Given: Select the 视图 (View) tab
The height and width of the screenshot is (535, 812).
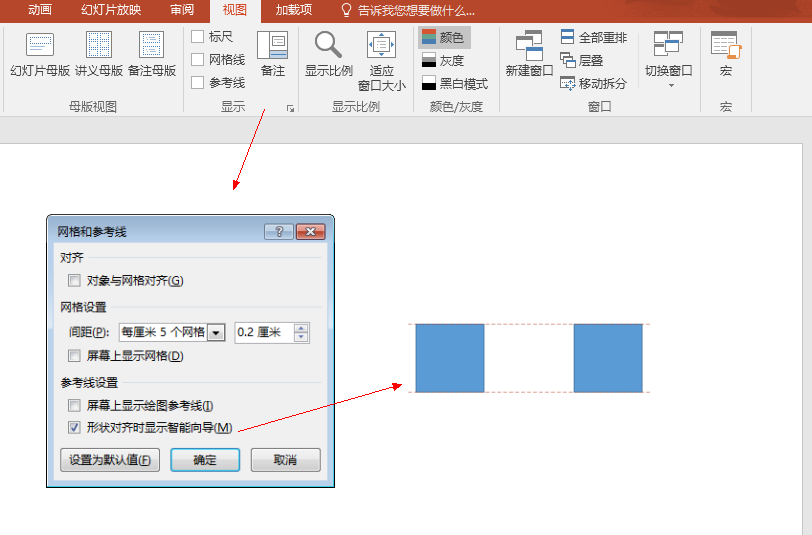Looking at the screenshot, I should pyautogui.click(x=235, y=10).
